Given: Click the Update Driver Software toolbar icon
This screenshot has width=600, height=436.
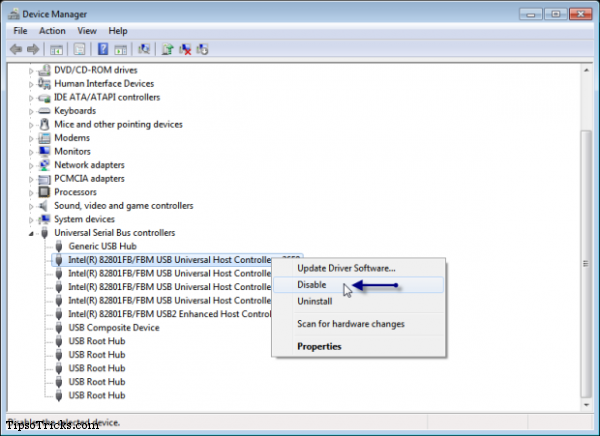Looking at the screenshot, I should [x=167, y=49].
